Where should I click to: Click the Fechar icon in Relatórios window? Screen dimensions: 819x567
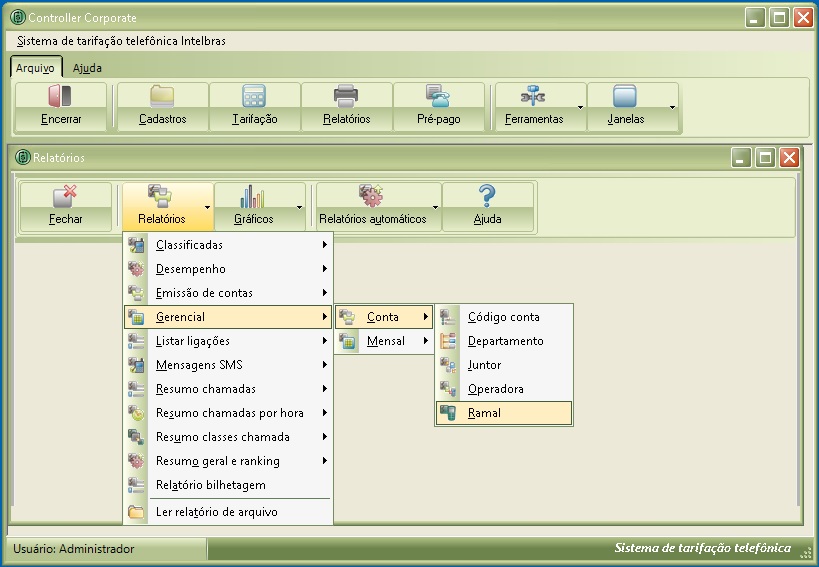(x=66, y=197)
